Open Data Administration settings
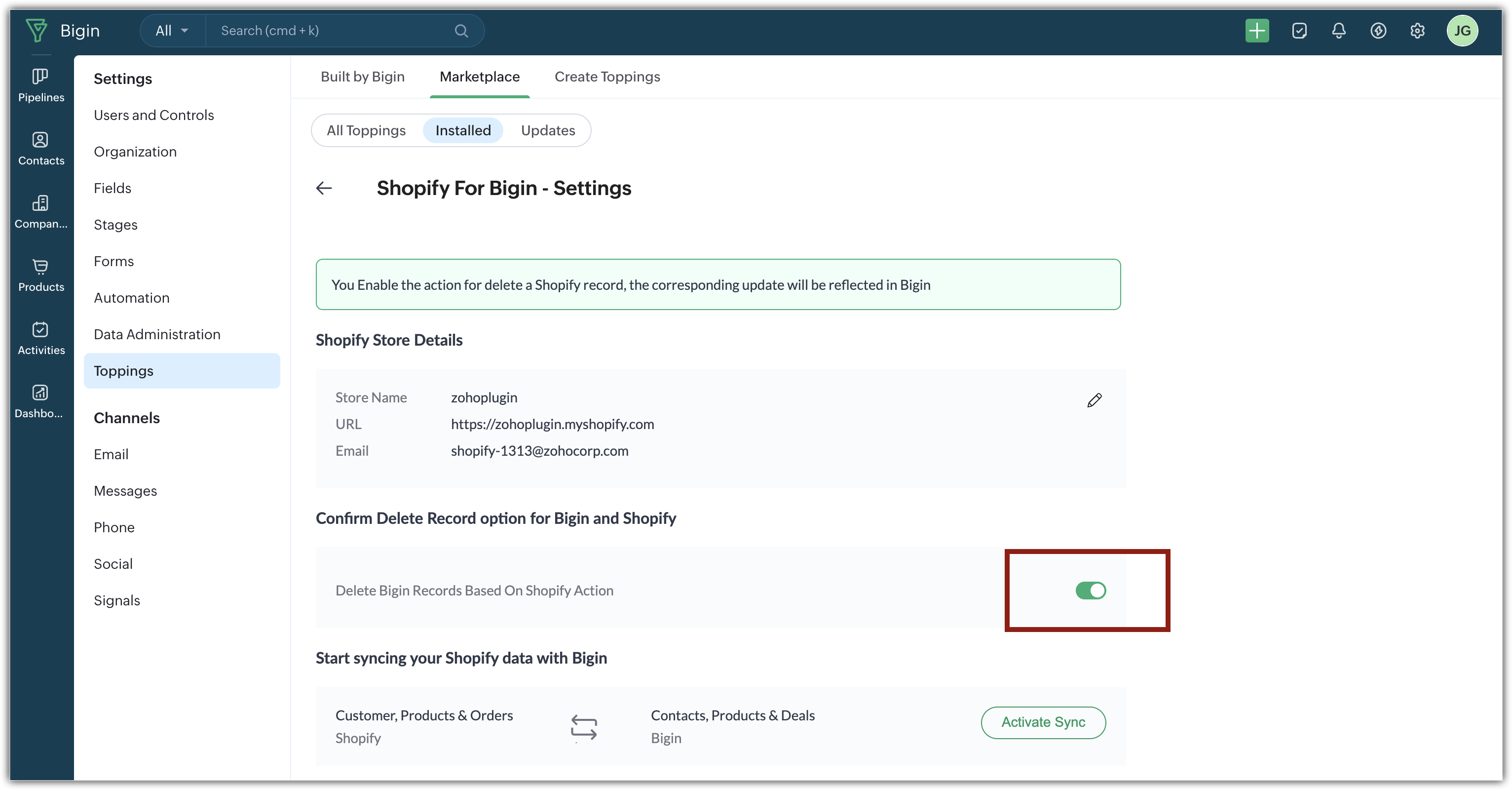Image resolution: width=1512 pixels, height=790 pixels. 157,334
